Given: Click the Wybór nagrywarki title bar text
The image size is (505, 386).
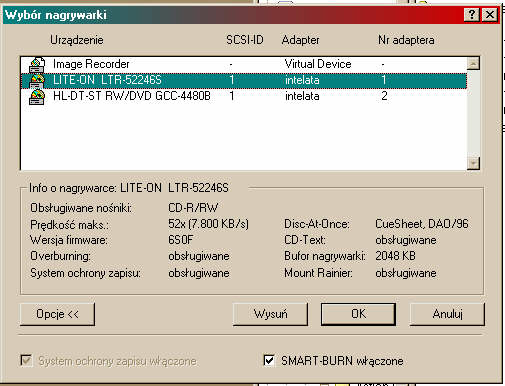Looking at the screenshot, I should pyautogui.click(x=56, y=15).
